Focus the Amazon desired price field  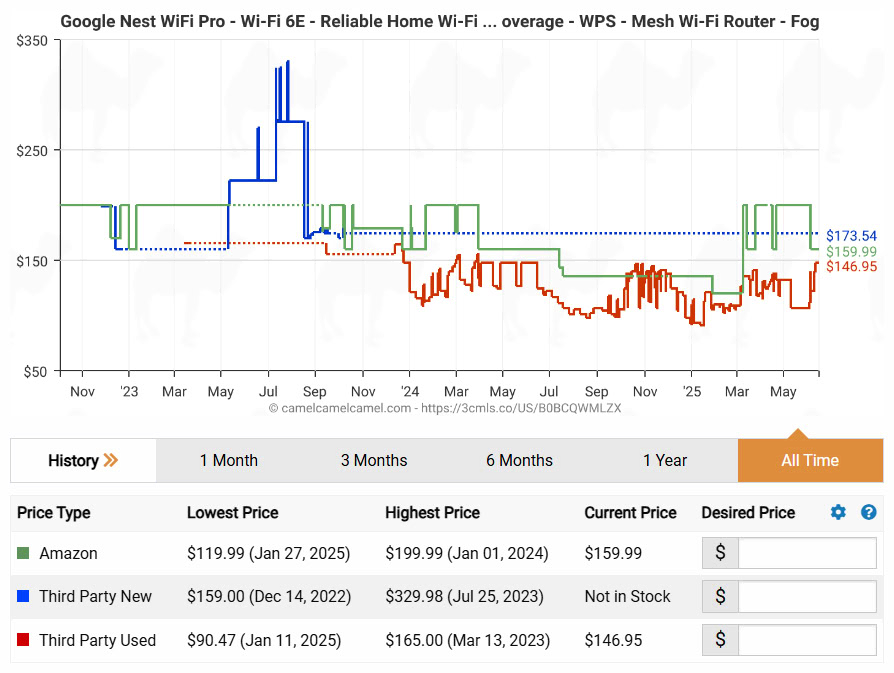coord(807,553)
